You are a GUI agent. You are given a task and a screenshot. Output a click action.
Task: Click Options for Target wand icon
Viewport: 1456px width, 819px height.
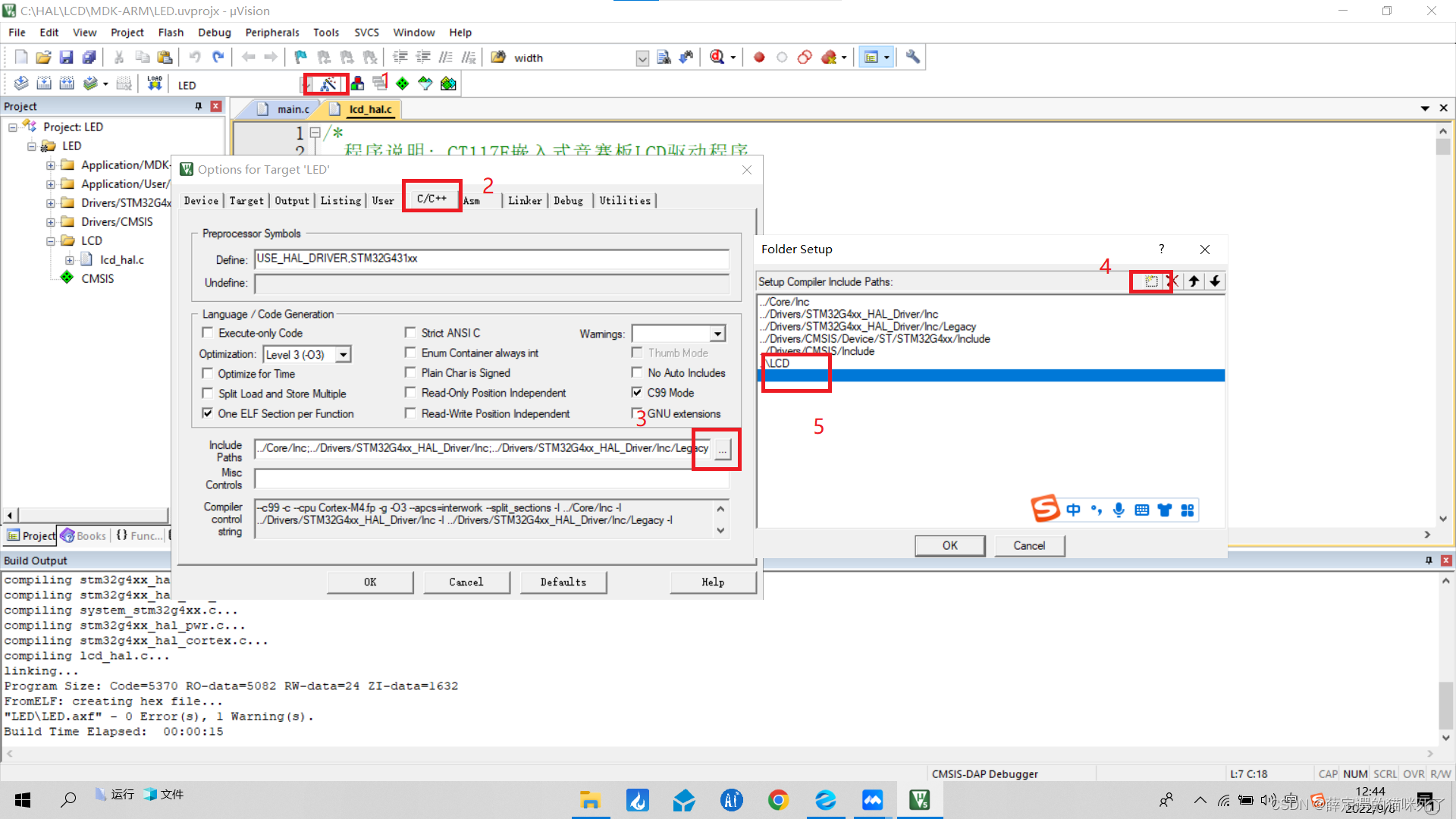coord(328,84)
